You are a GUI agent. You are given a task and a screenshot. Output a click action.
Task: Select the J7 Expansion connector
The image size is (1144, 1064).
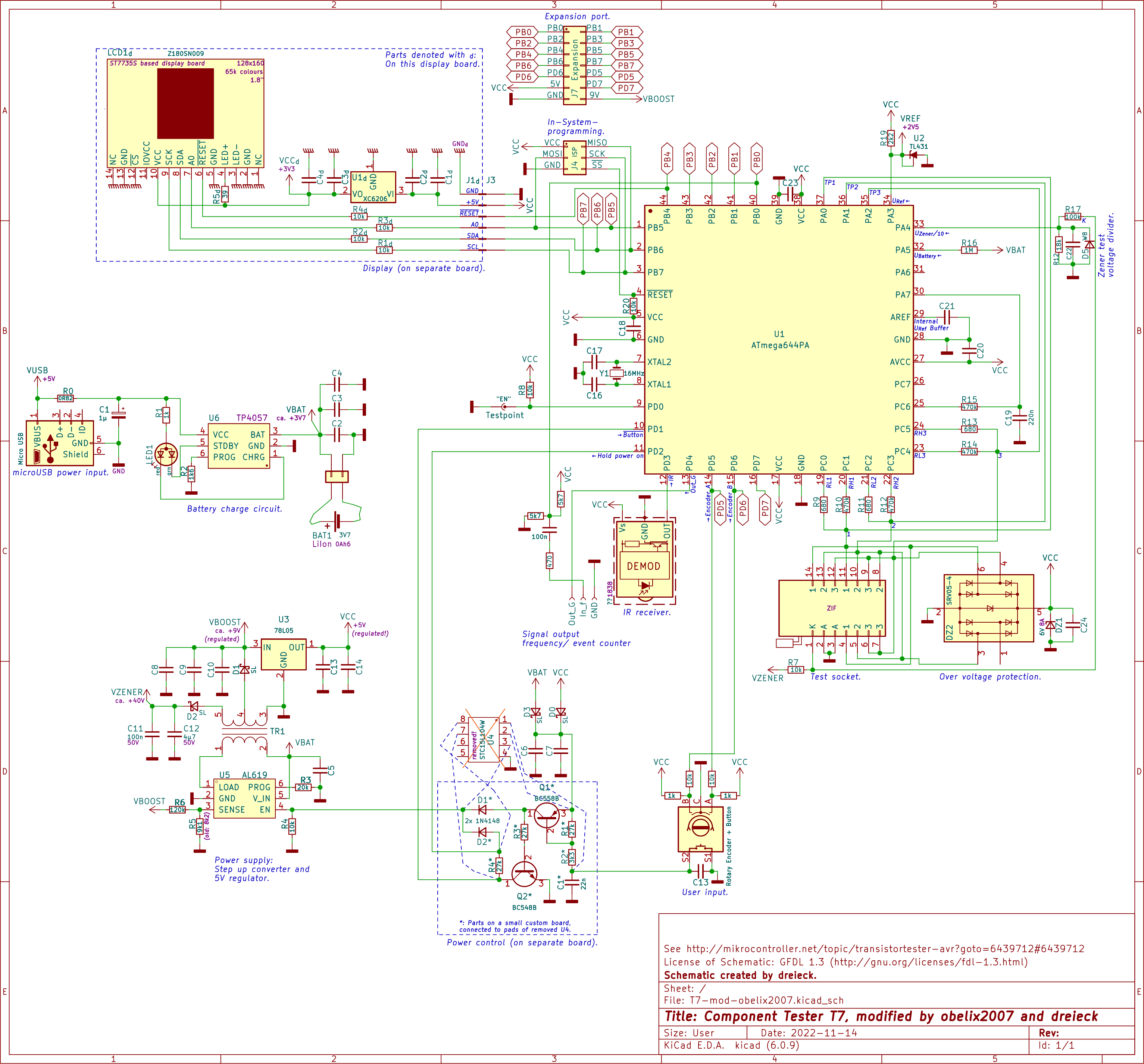(574, 66)
